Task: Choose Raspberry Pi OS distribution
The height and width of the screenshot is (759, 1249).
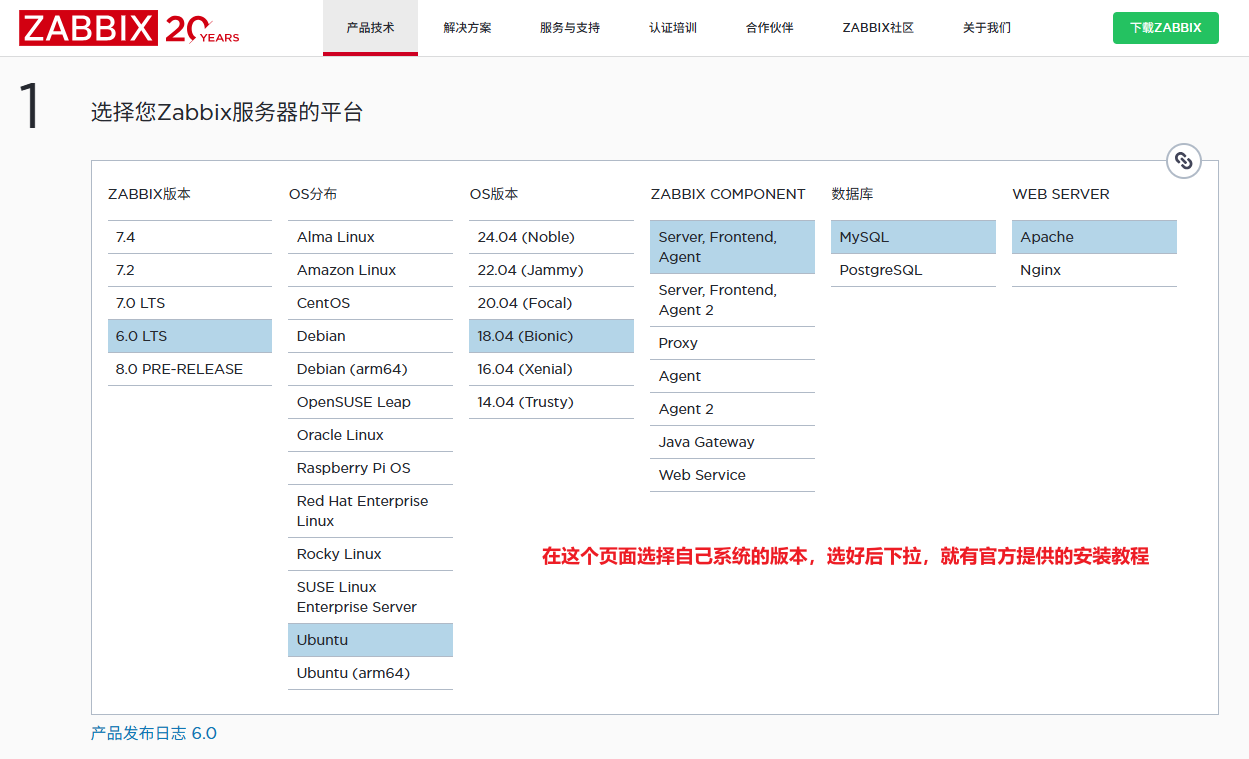Action: click(370, 468)
